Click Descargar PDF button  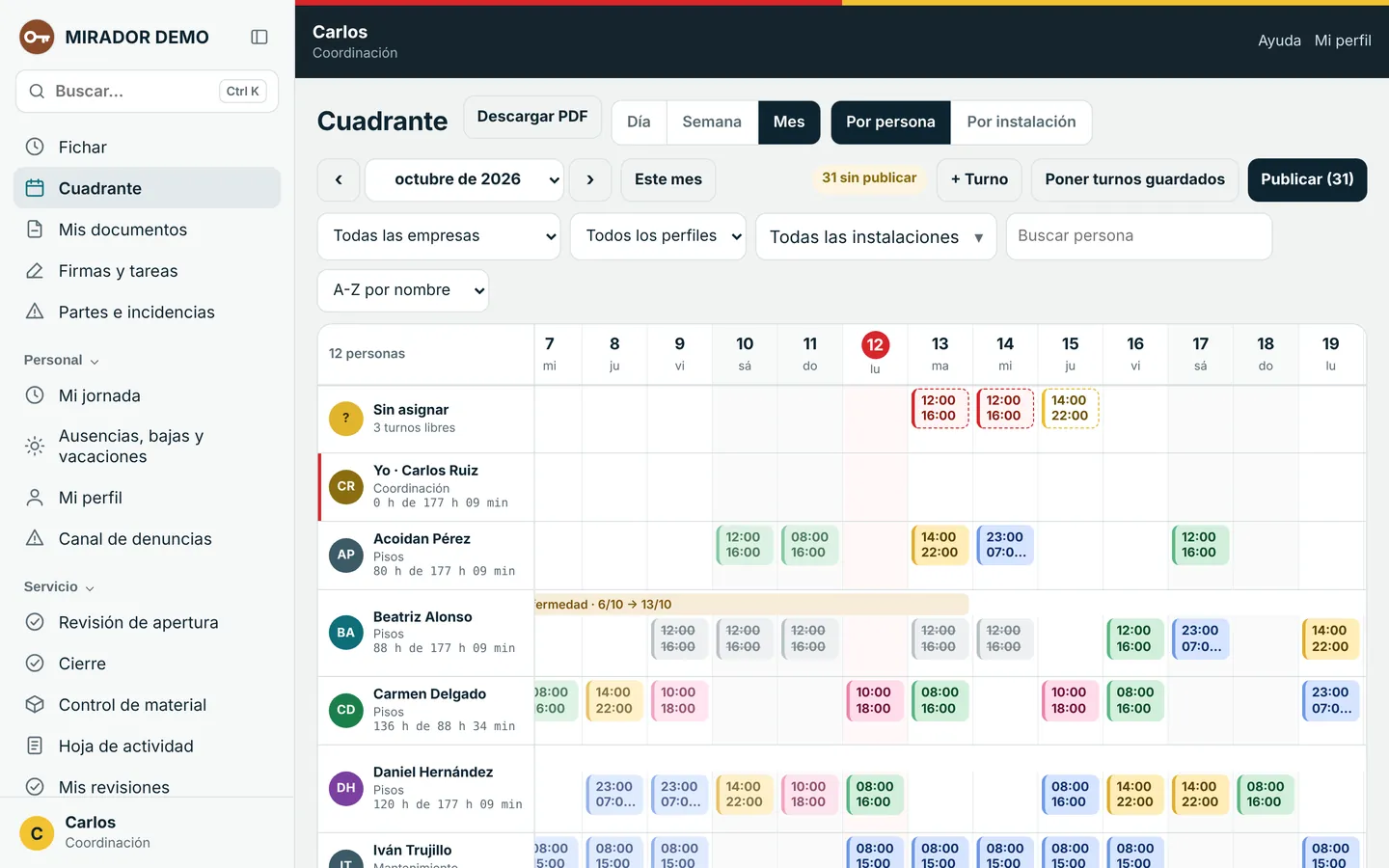[532, 117]
